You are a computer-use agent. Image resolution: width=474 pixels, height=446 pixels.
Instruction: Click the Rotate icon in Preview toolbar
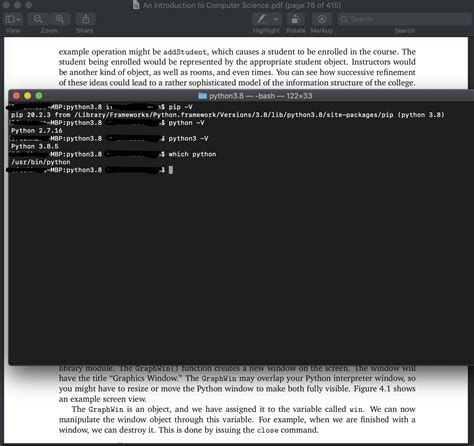tap(295, 19)
